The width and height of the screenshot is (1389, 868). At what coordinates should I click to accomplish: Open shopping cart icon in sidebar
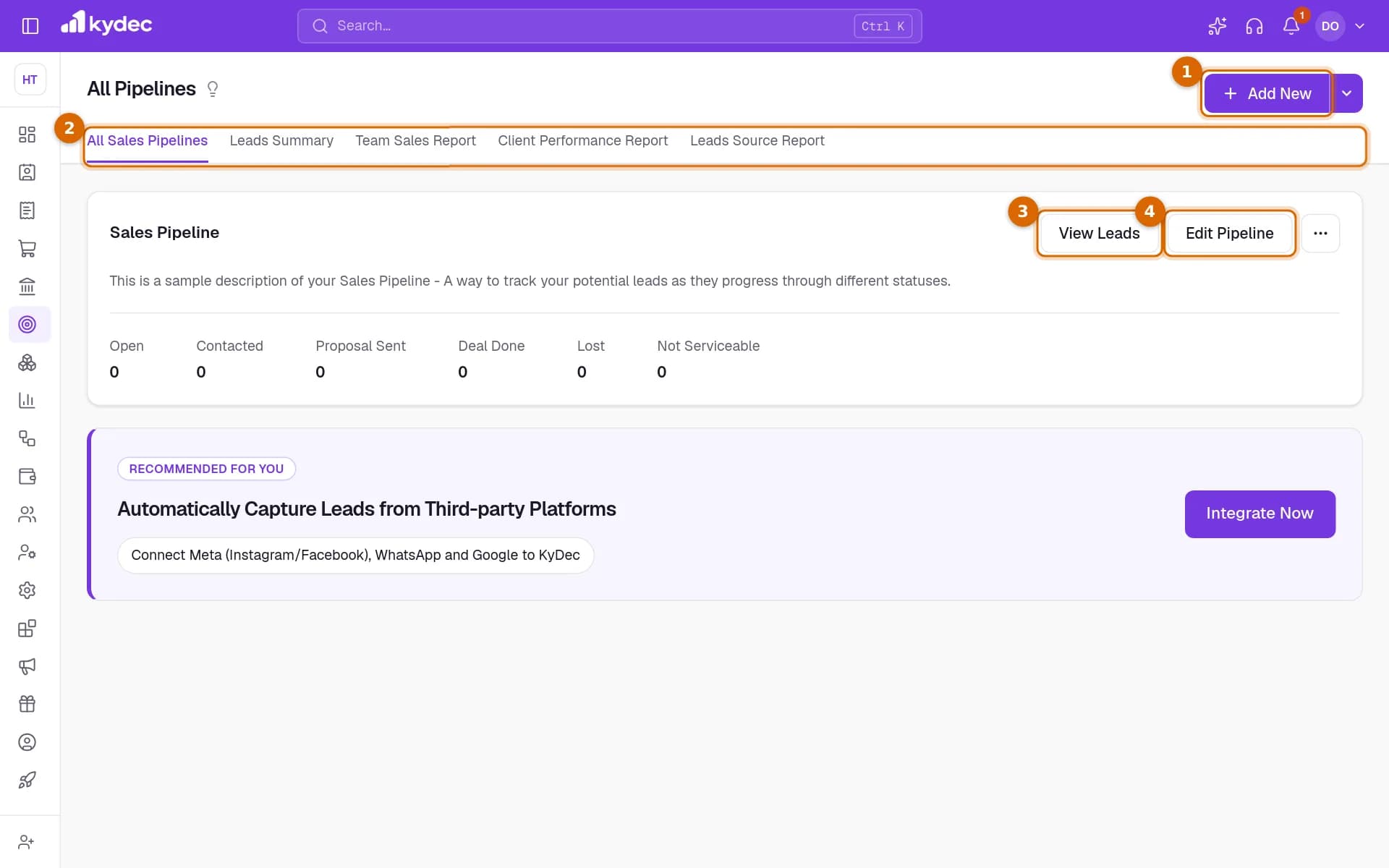point(27,248)
